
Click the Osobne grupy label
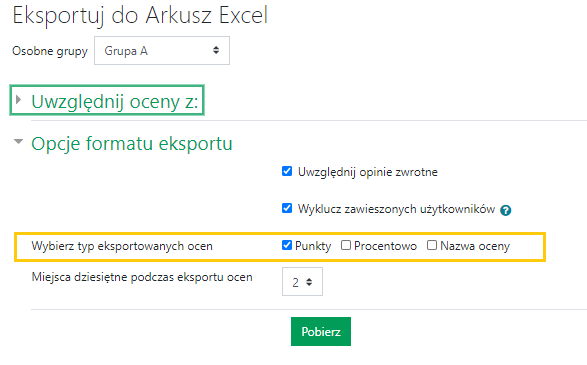click(x=50, y=51)
